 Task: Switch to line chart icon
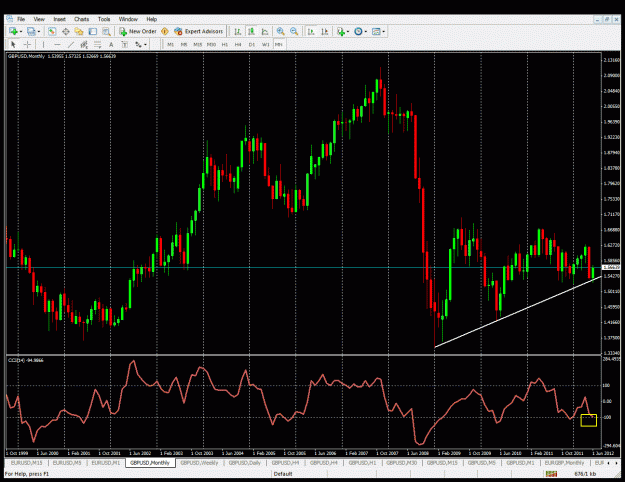click(265, 31)
